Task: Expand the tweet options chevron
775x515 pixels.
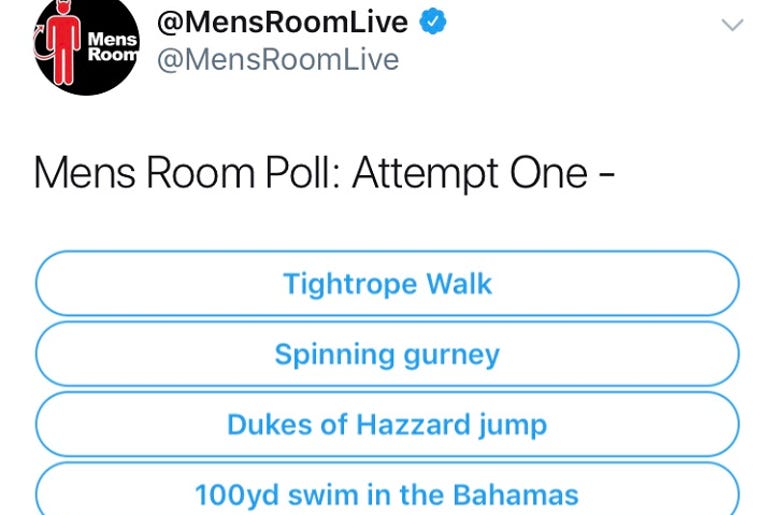Action: tap(732, 25)
